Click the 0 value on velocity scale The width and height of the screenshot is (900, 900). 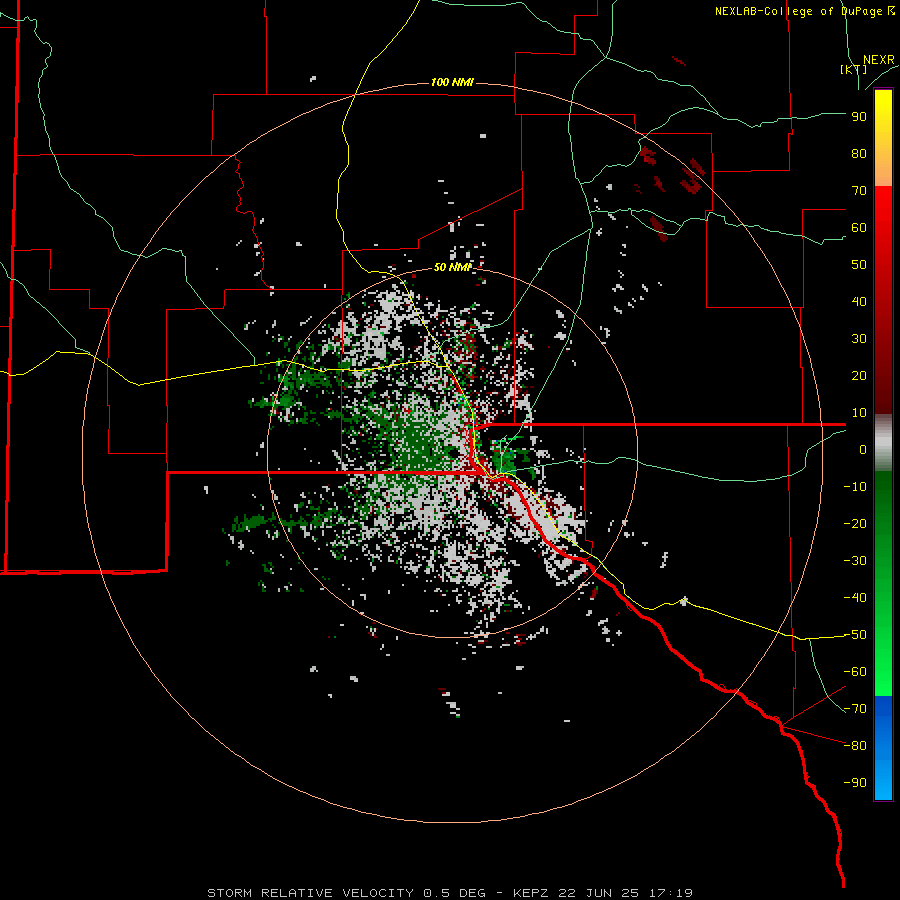tap(863, 449)
